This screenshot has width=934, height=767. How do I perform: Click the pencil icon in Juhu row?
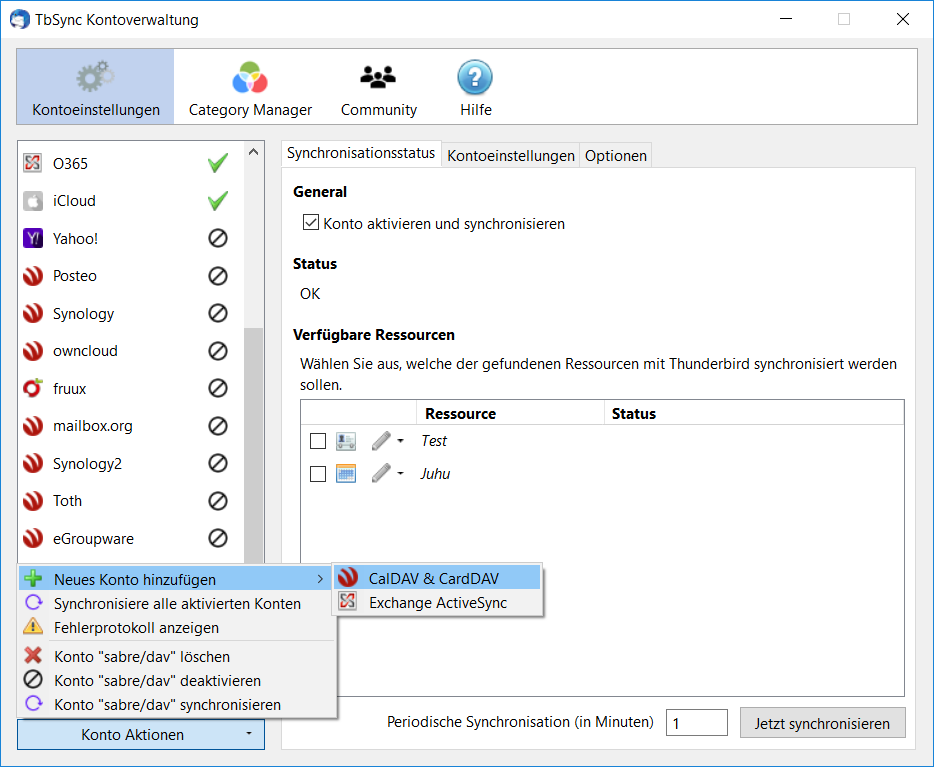(x=381, y=473)
